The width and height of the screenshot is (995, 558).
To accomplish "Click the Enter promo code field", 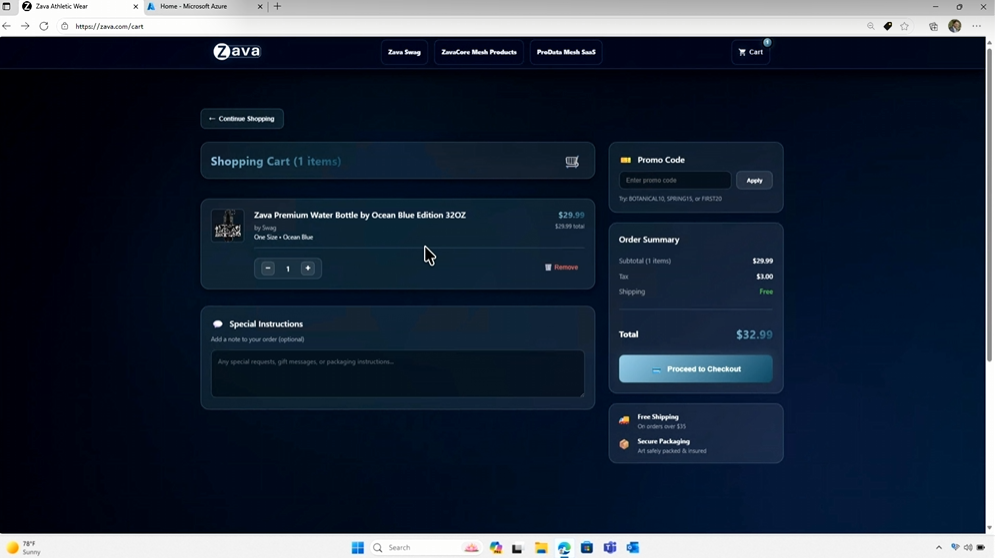I will coord(675,180).
